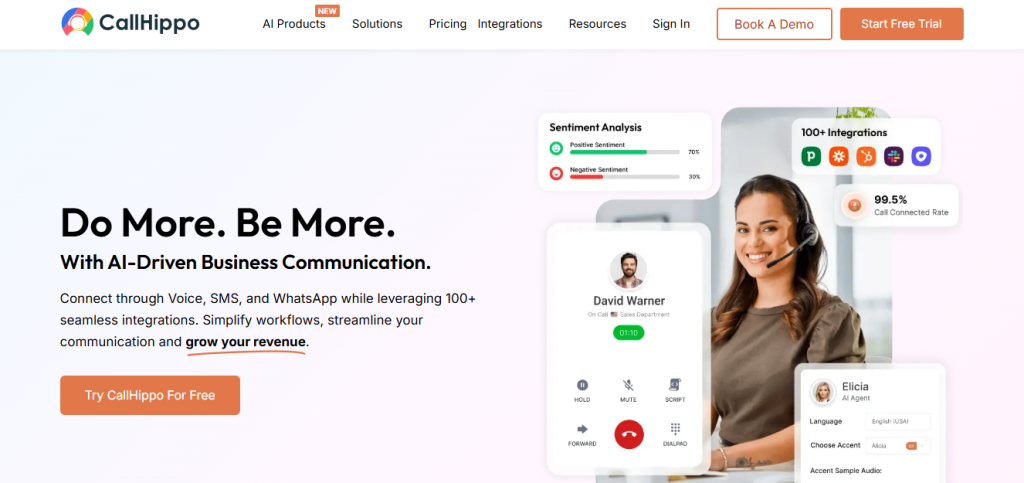Open the Resources nav menu
1024x483 pixels.
(598, 24)
